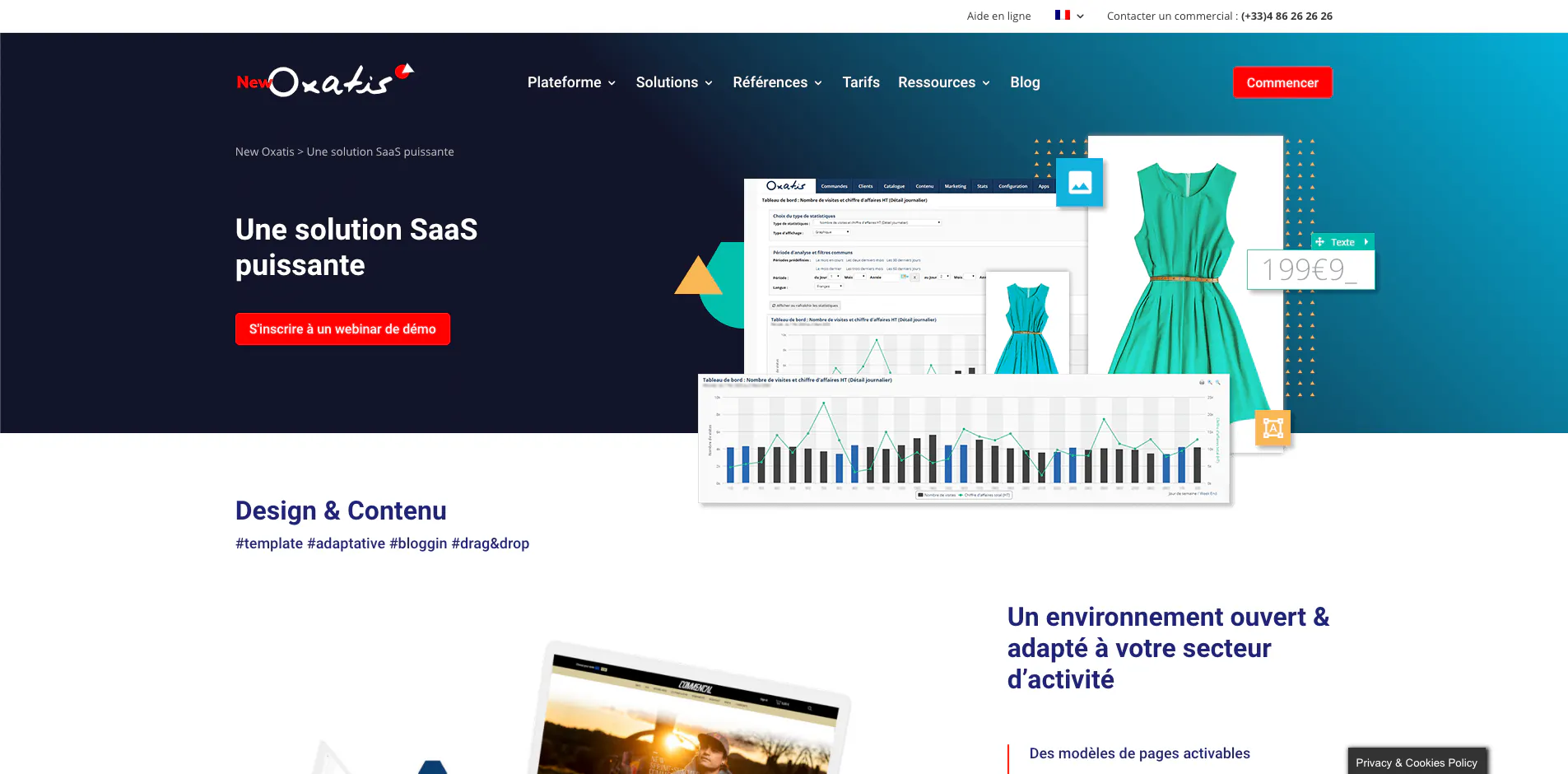Open the Ressources menu
Viewport: 1568px width, 774px height.
pos(944,82)
